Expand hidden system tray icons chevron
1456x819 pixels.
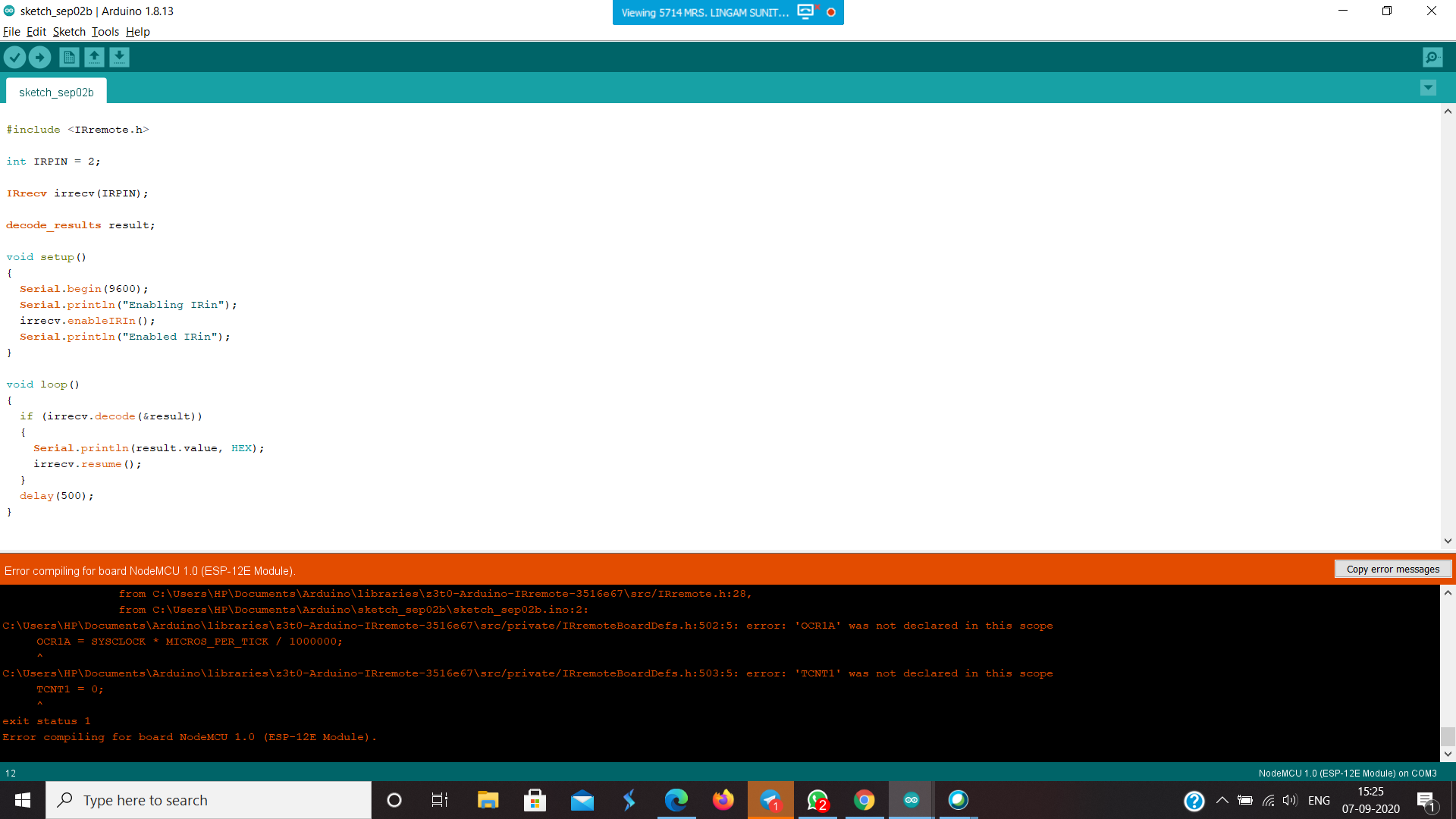pyautogui.click(x=1222, y=800)
